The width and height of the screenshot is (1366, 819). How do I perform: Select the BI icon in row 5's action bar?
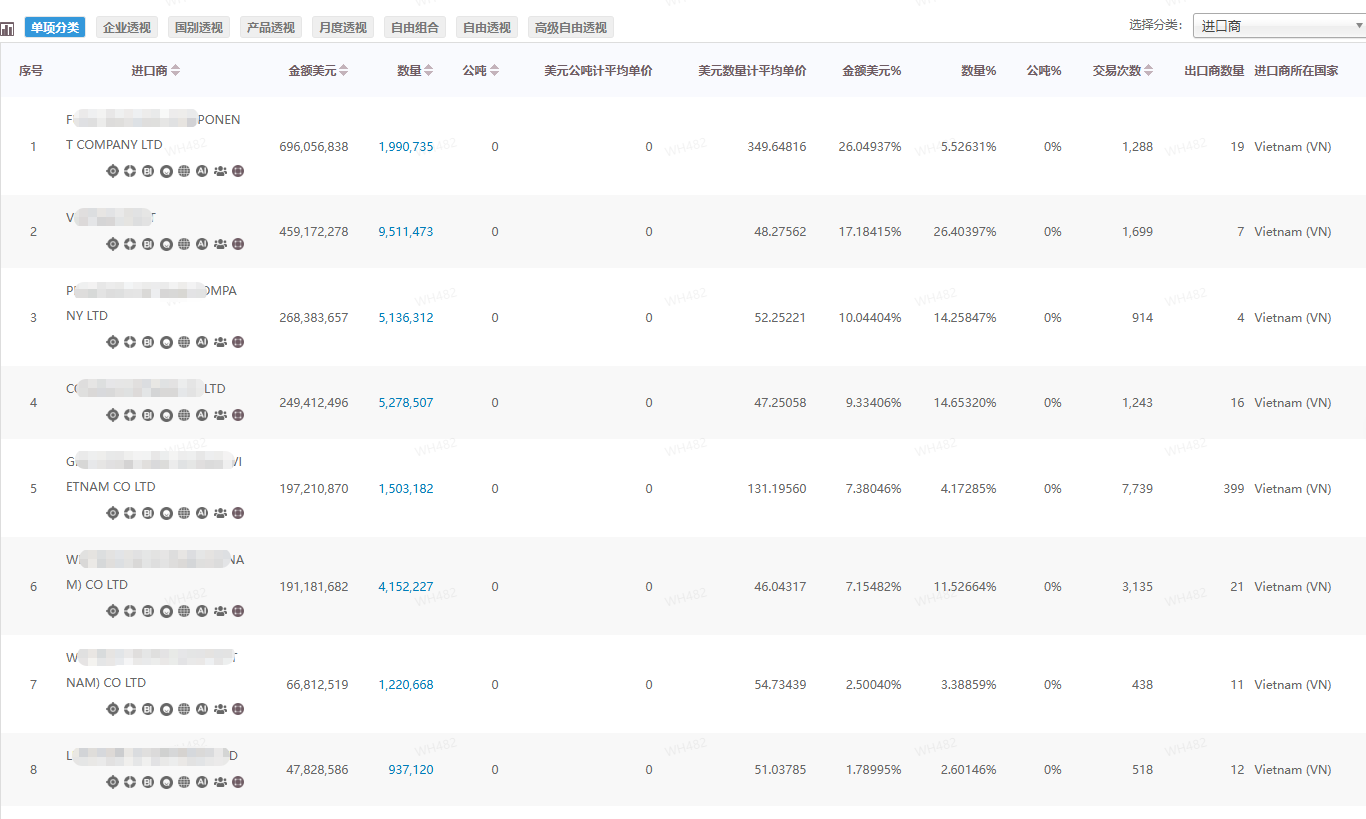(x=148, y=512)
